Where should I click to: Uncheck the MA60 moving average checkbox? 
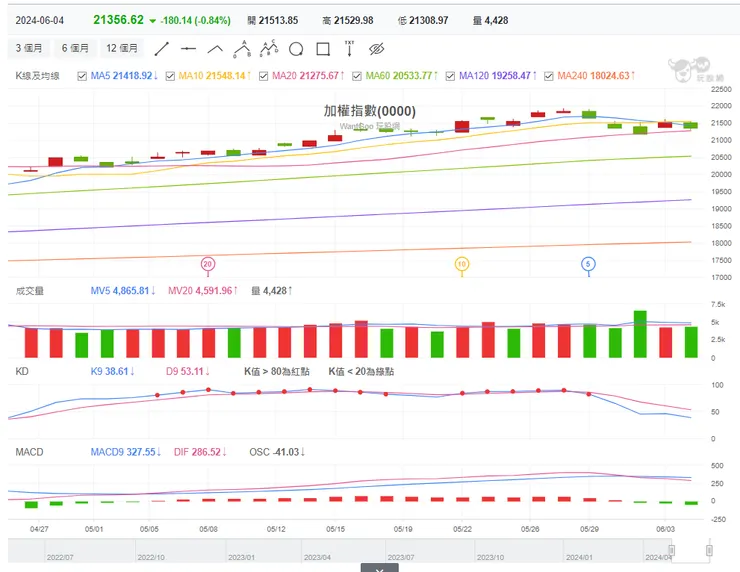357,76
